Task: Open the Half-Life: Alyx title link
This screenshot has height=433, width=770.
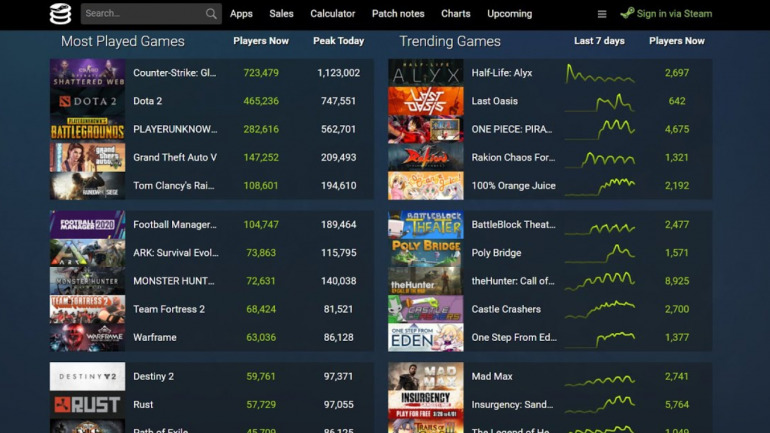Action: [x=502, y=73]
